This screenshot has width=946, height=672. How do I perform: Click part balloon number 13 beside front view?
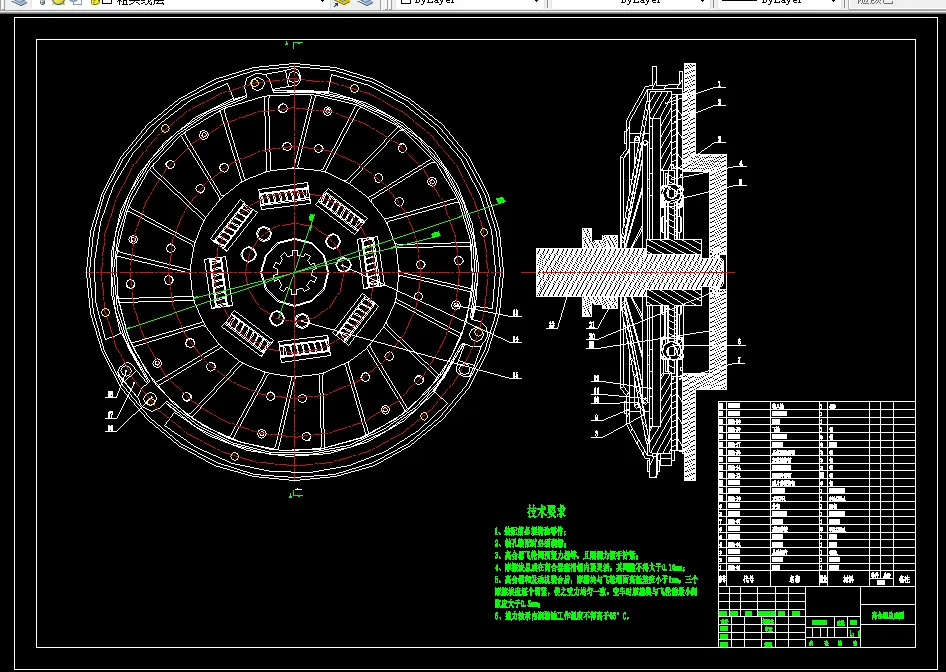(x=516, y=313)
